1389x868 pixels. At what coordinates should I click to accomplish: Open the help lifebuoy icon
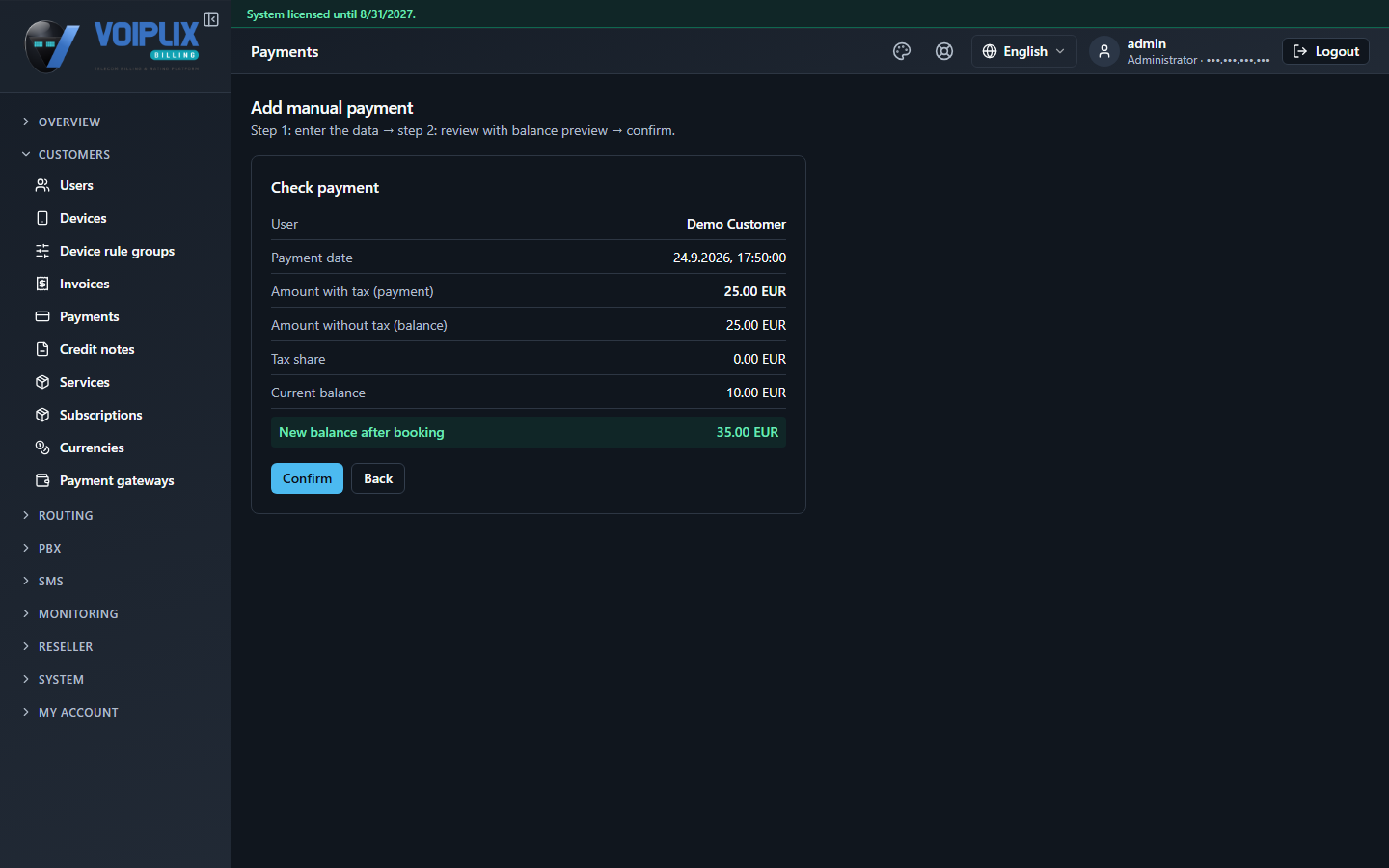point(944,51)
